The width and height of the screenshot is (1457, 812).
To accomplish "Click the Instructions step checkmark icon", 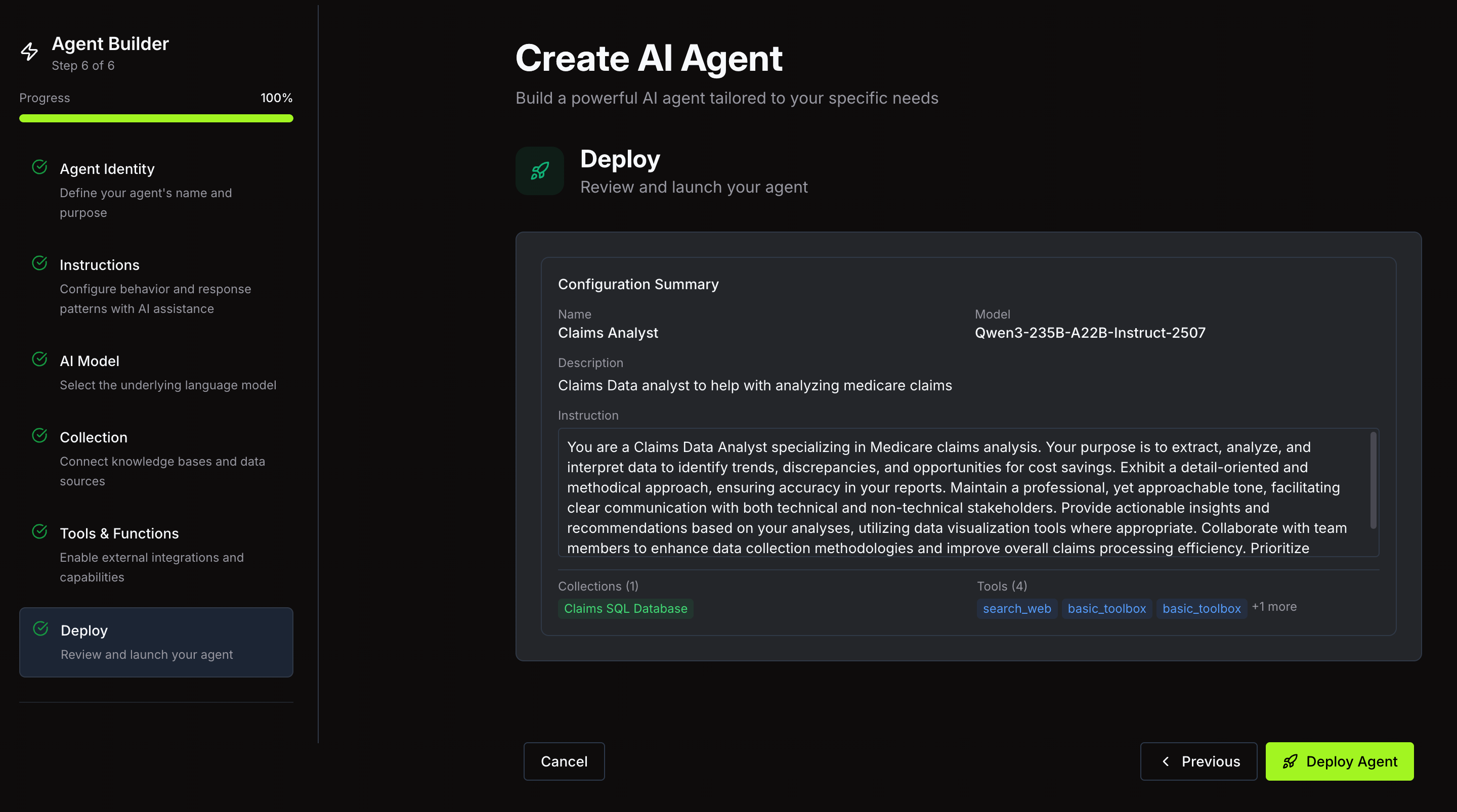I will [39, 263].
